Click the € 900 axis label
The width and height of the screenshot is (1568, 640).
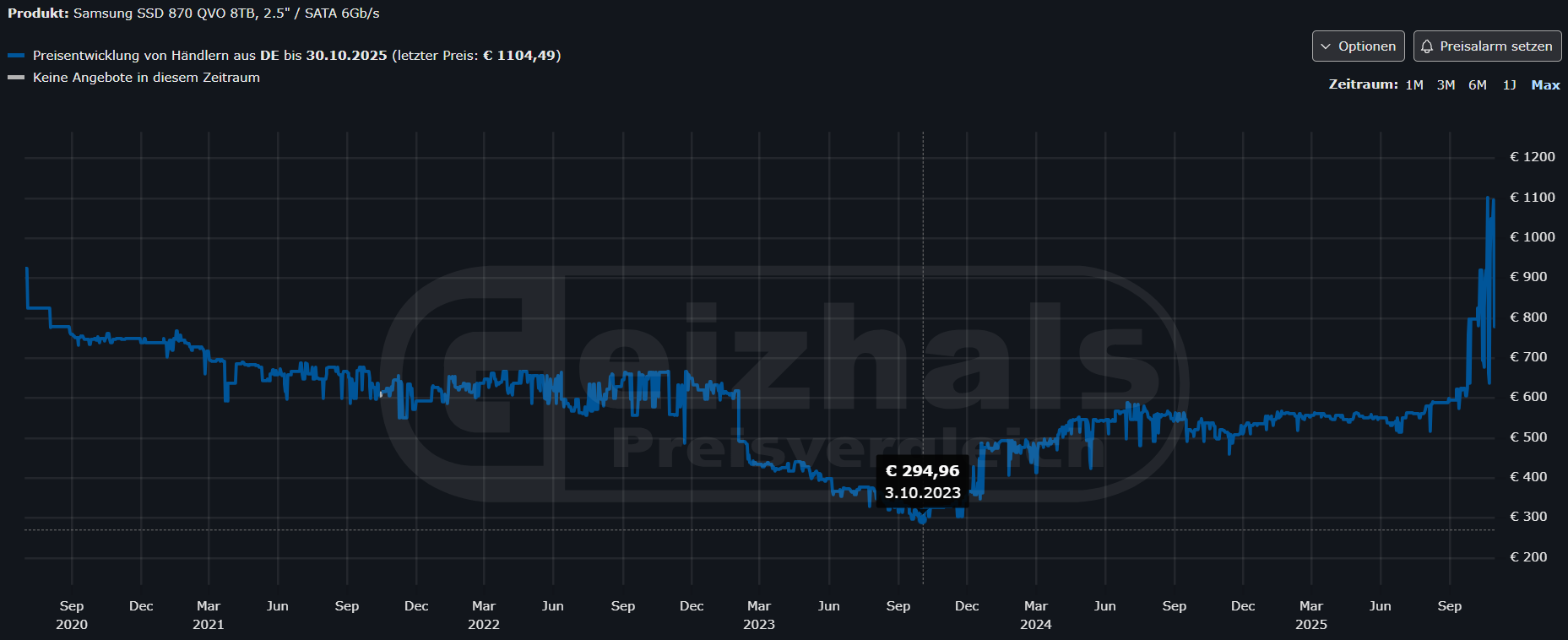click(1528, 277)
